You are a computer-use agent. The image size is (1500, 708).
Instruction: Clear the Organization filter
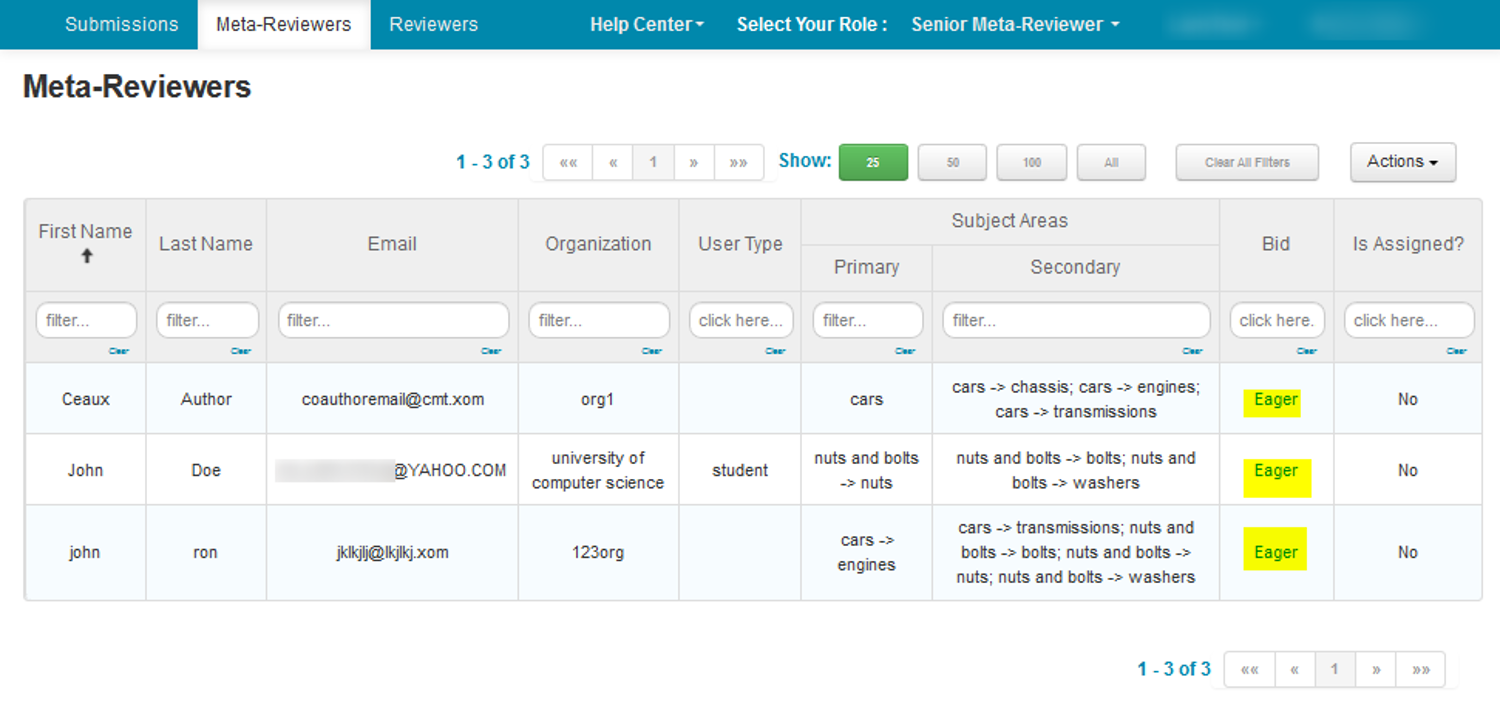[652, 351]
